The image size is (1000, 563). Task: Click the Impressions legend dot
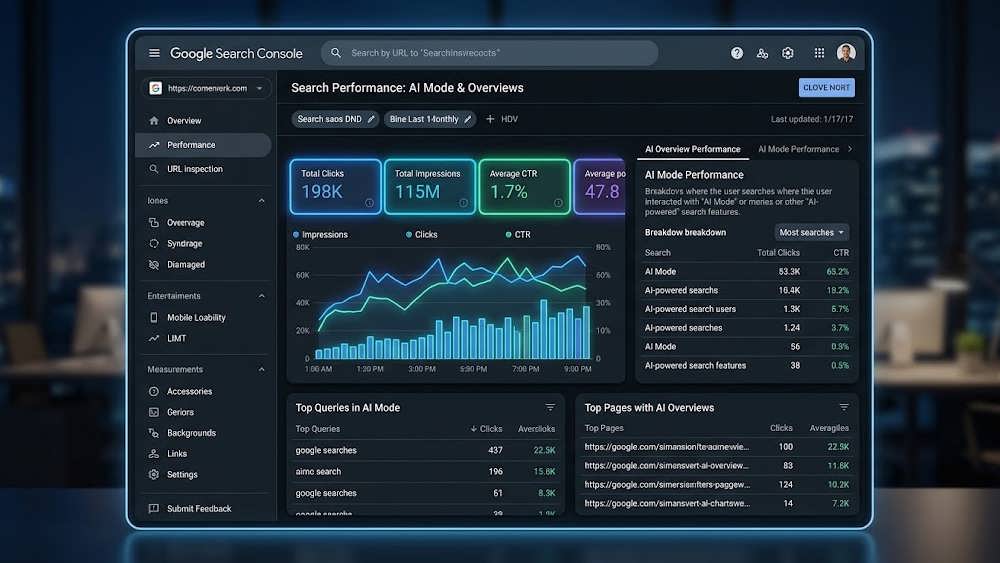coord(296,235)
